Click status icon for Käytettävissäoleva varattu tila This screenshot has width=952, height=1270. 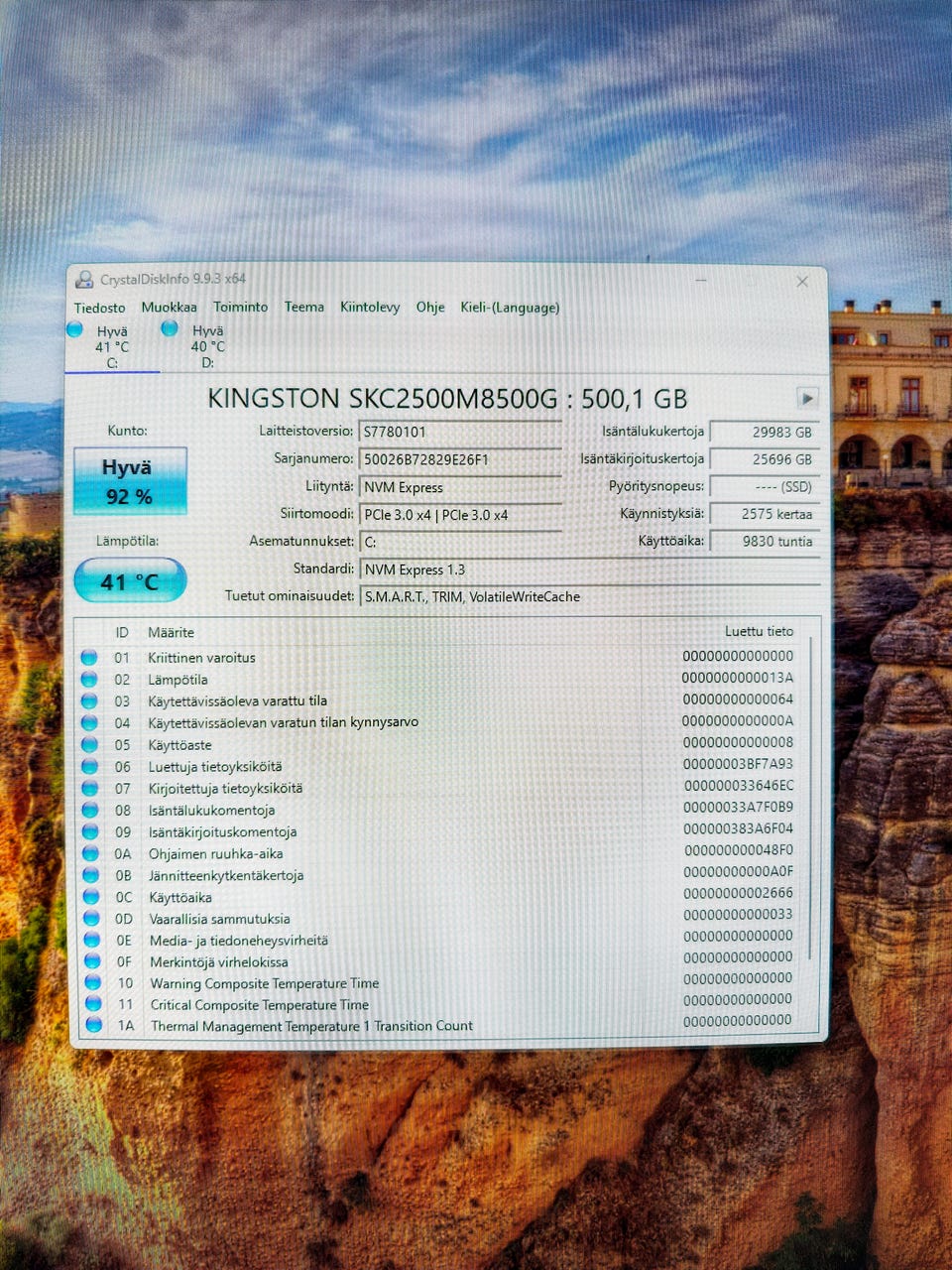[x=89, y=700]
